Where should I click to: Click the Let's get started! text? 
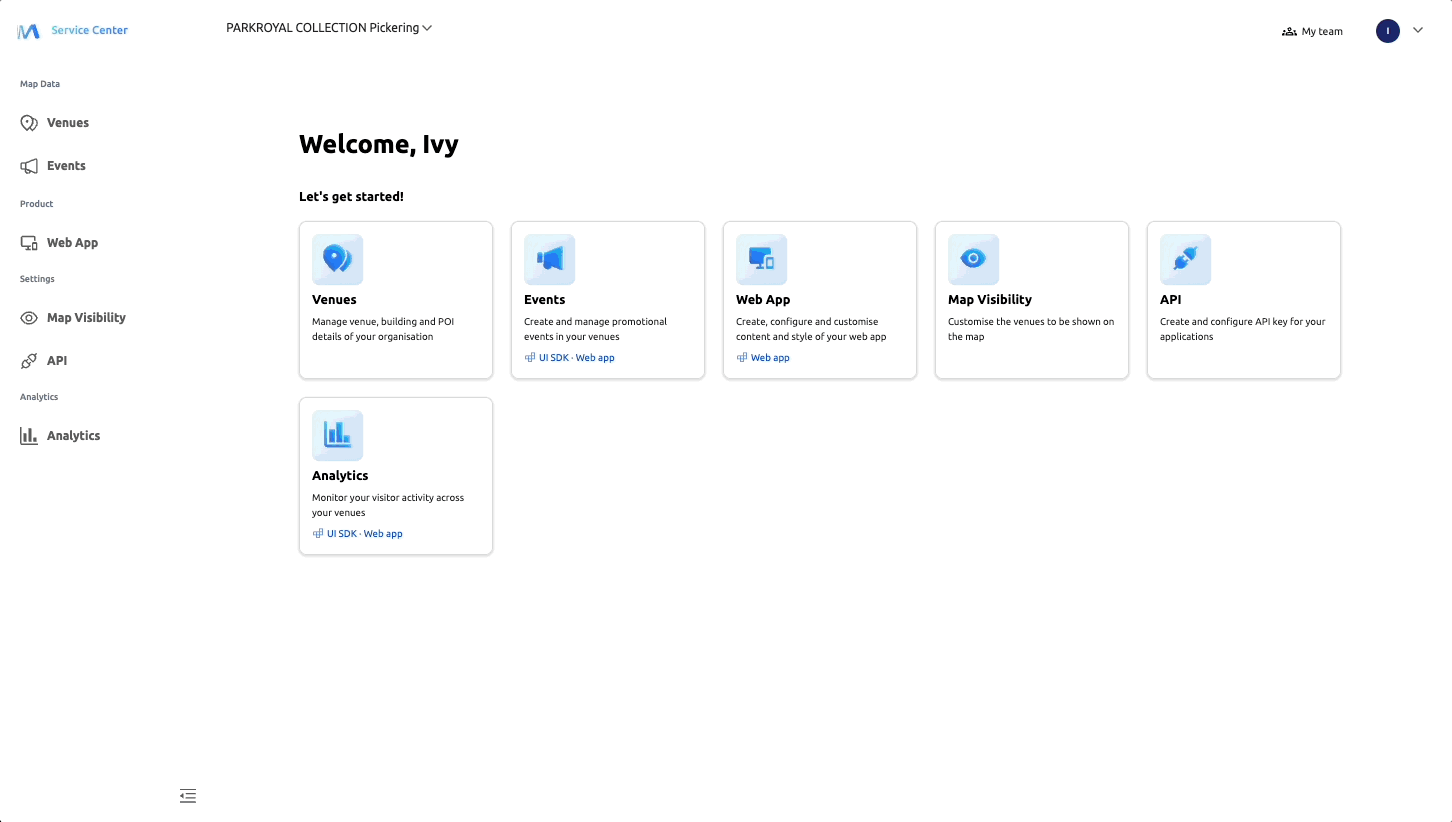352,197
